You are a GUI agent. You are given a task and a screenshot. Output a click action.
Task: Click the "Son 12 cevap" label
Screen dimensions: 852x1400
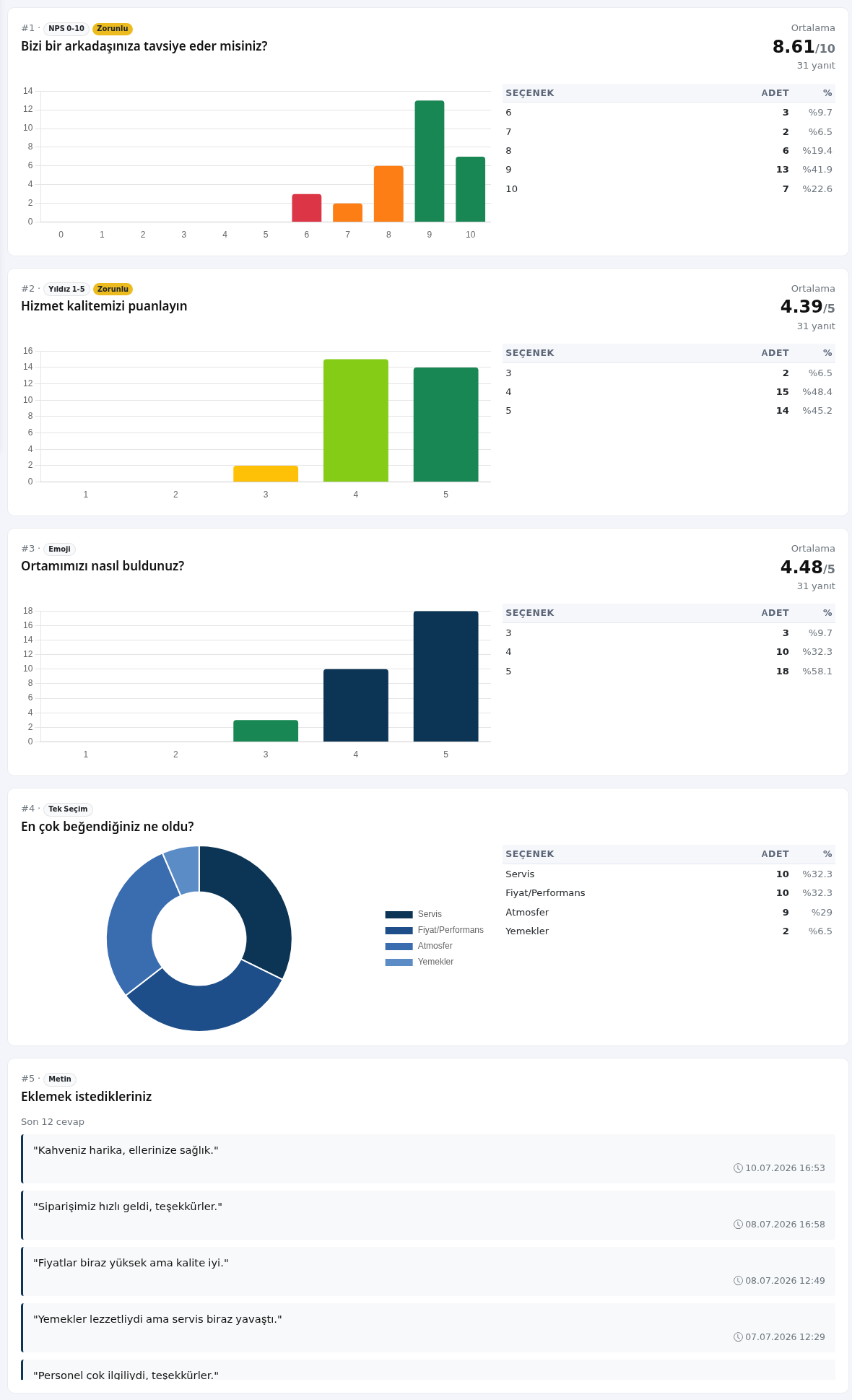coord(53,1121)
